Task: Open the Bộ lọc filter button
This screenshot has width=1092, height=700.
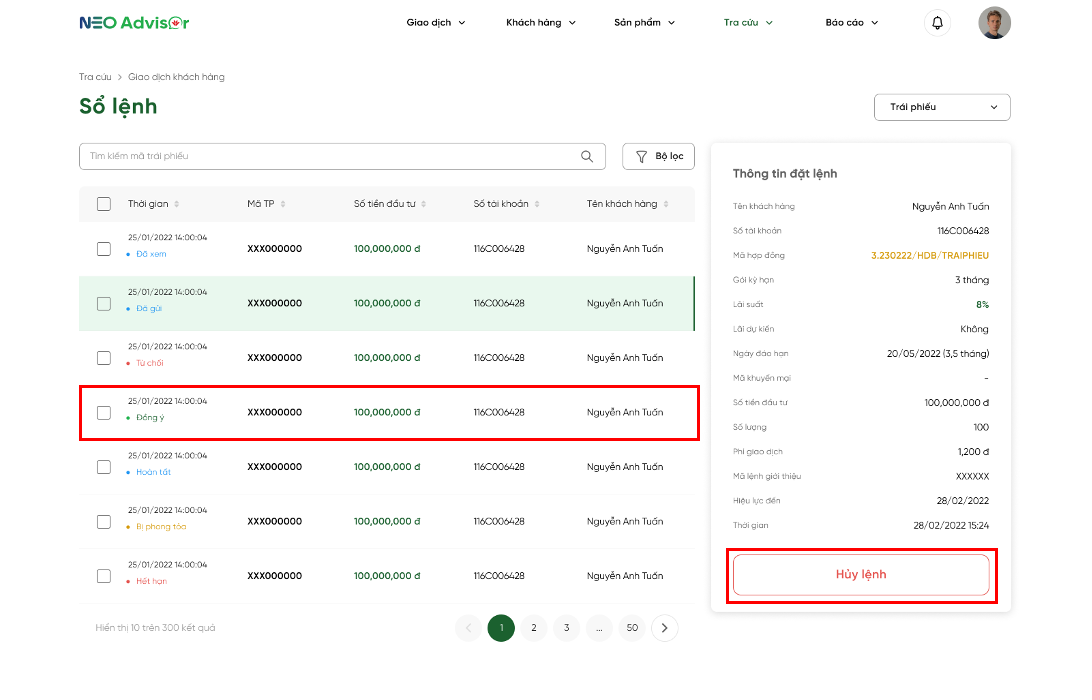Action: tap(659, 156)
